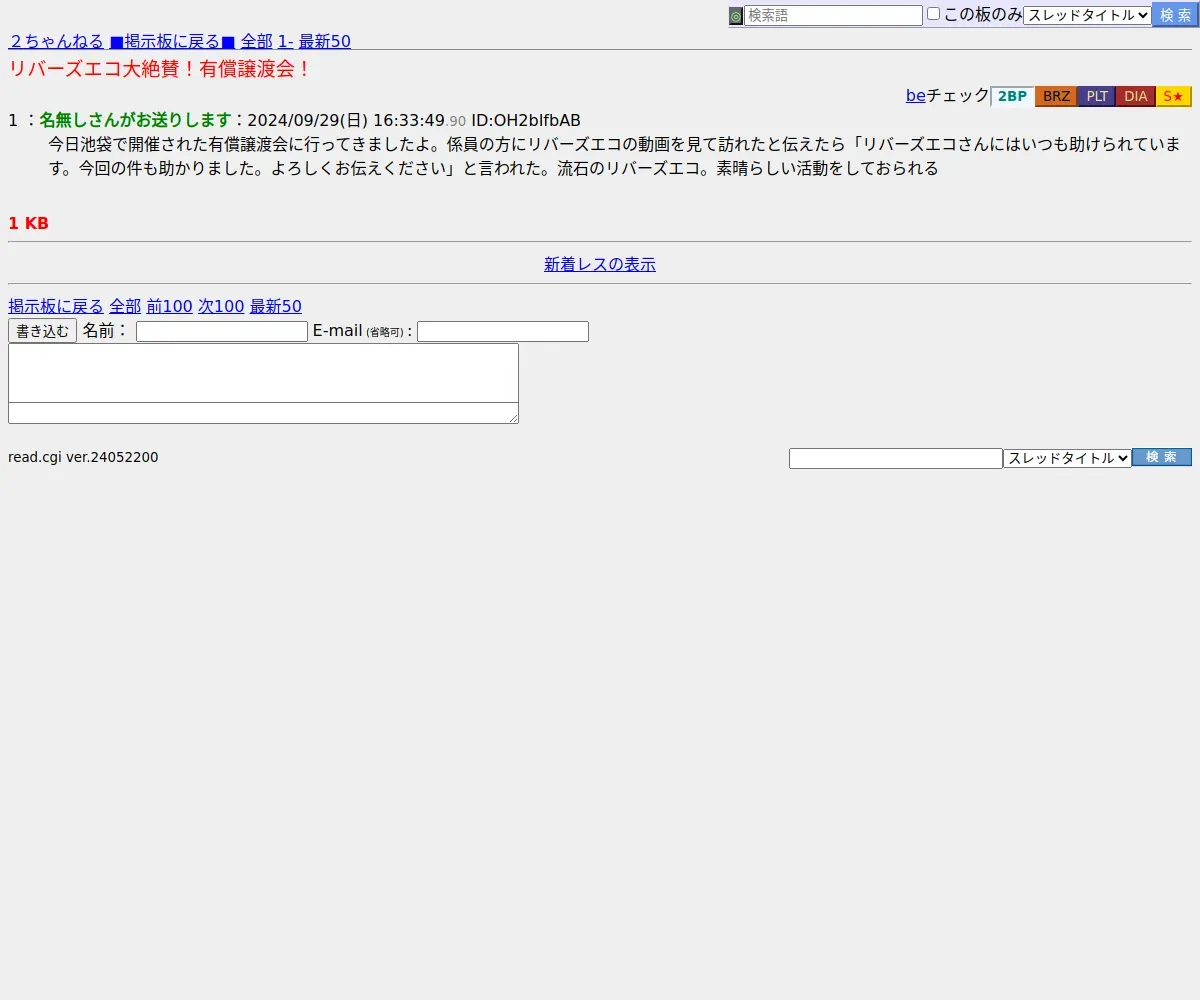This screenshot has height=1000, width=1200.
Task: Click the small green search icon at top
Action: (736, 16)
